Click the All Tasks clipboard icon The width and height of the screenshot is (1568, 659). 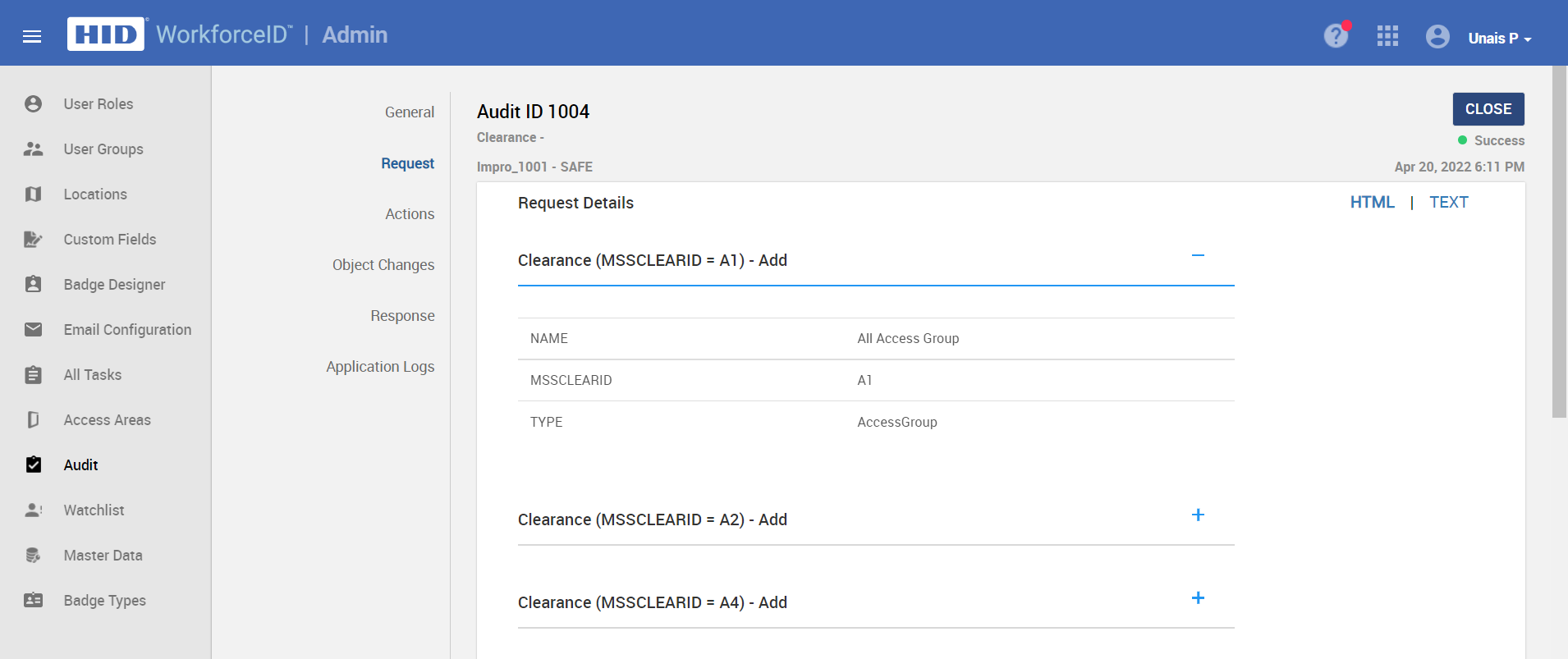point(33,374)
